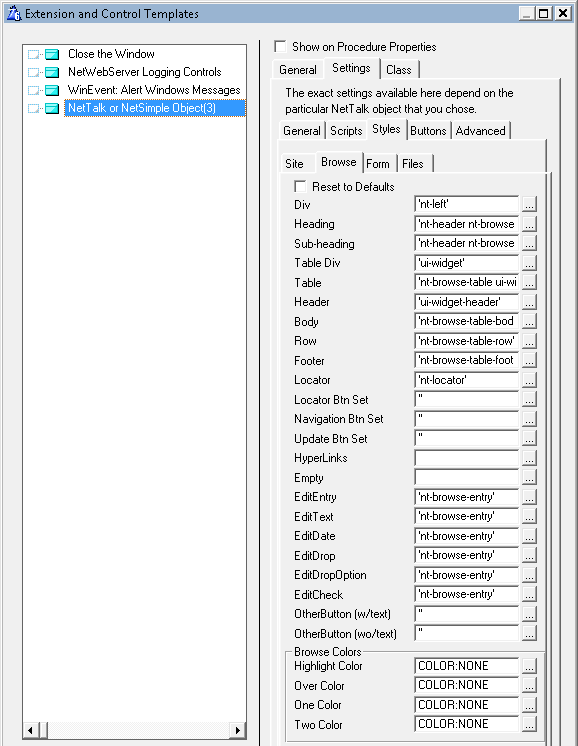Enable the Reset to Defaults checkbox
578x746 pixels.
coord(300,186)
